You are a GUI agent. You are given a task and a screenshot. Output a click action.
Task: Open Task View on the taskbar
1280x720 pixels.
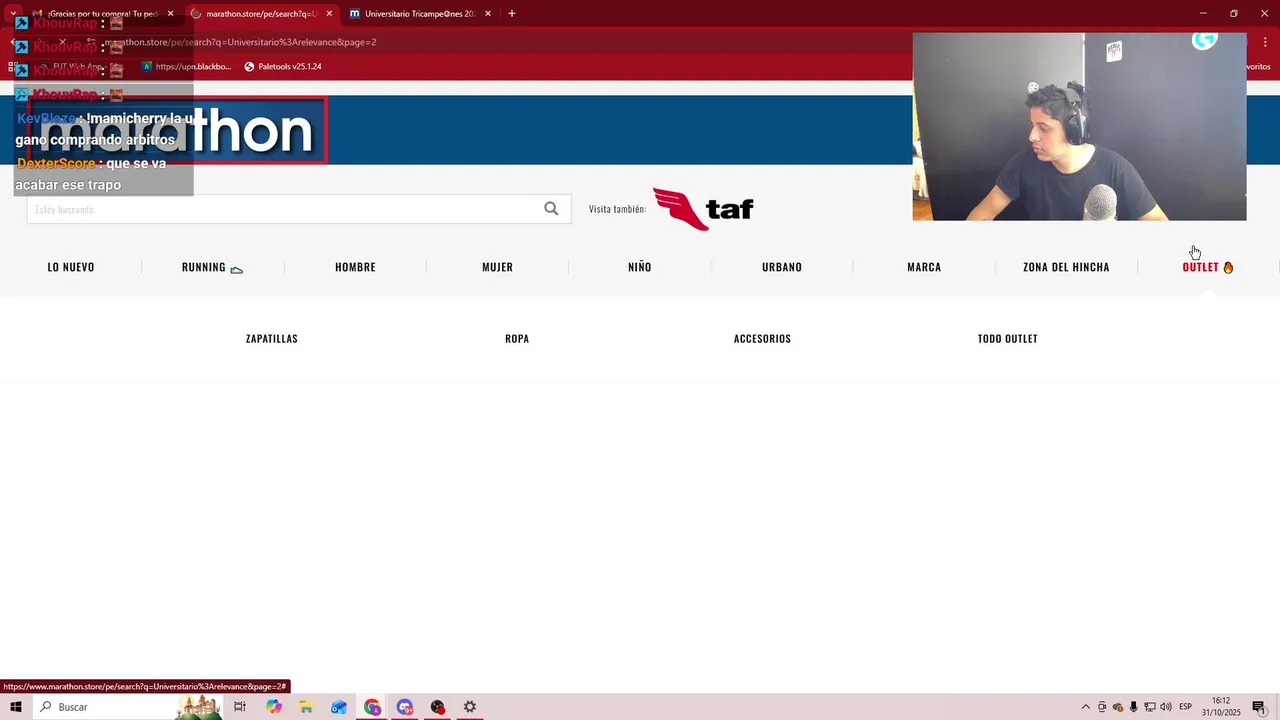pyautogui.click(x=240, y=707)
